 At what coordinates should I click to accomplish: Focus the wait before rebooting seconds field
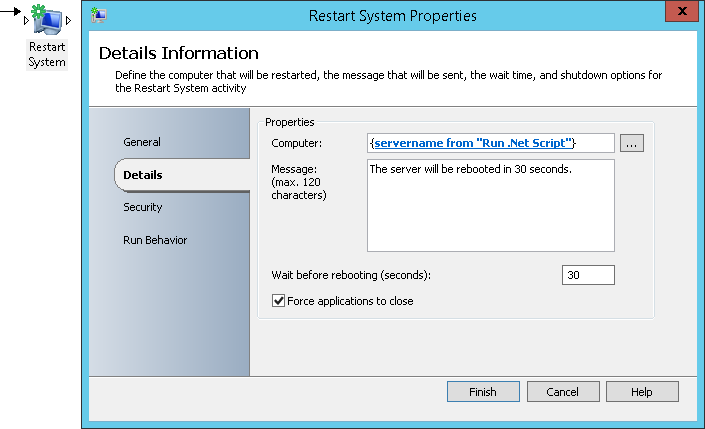tap(588, 275)
